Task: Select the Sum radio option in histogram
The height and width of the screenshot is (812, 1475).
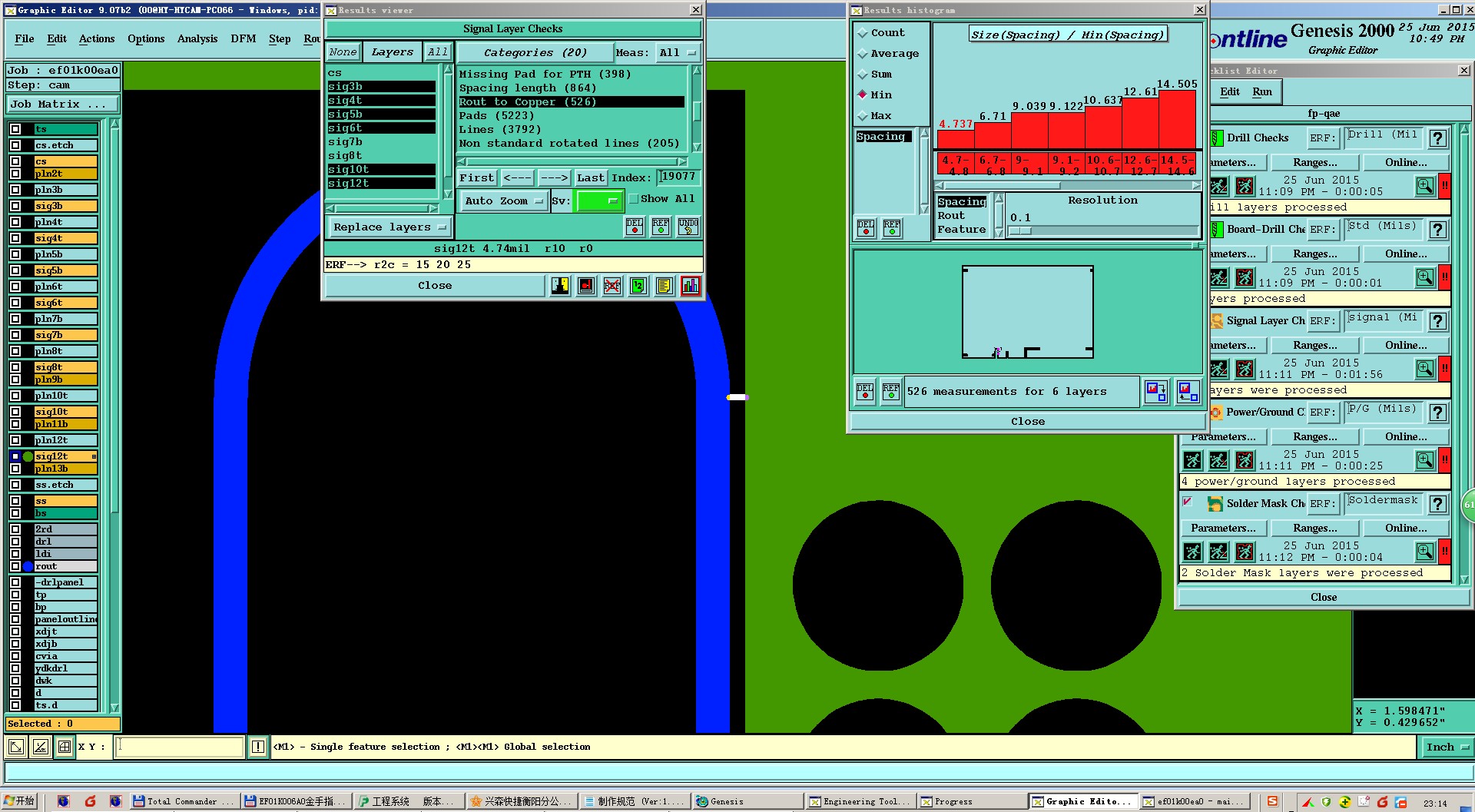Action: pyautogui.click(x=863, y=75)
